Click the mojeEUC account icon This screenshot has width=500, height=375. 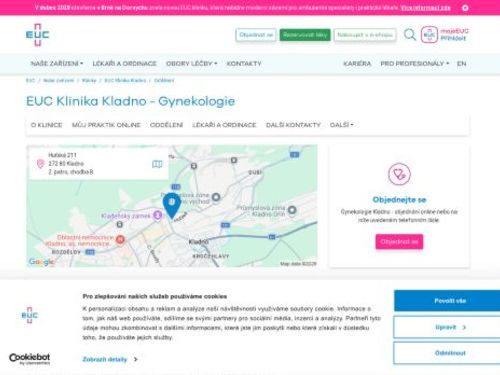point(429,35)
